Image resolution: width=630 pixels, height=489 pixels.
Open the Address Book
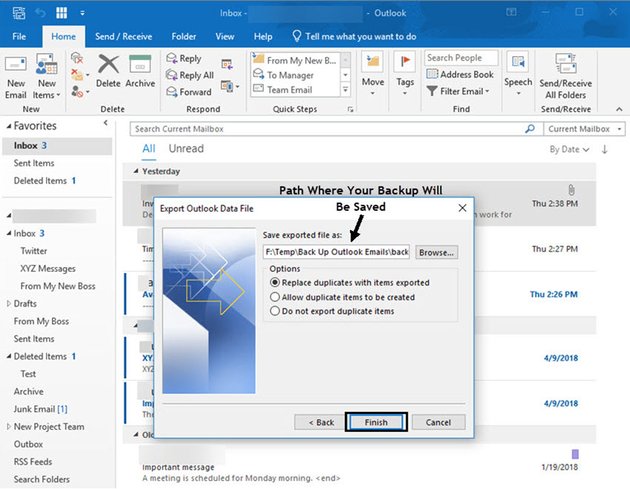[x=460, y=74]
